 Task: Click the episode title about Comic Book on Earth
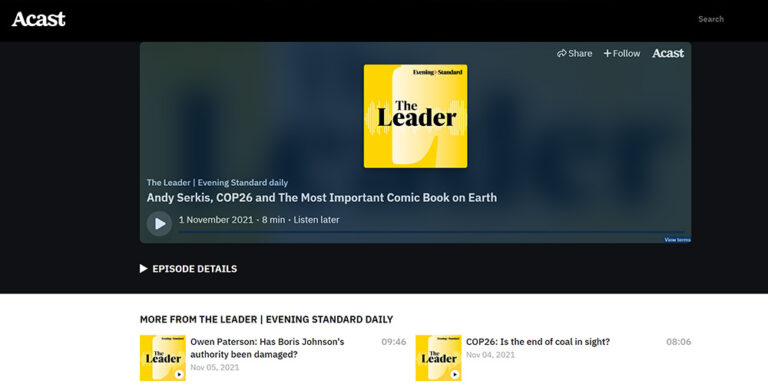click(x=322, y=198)
